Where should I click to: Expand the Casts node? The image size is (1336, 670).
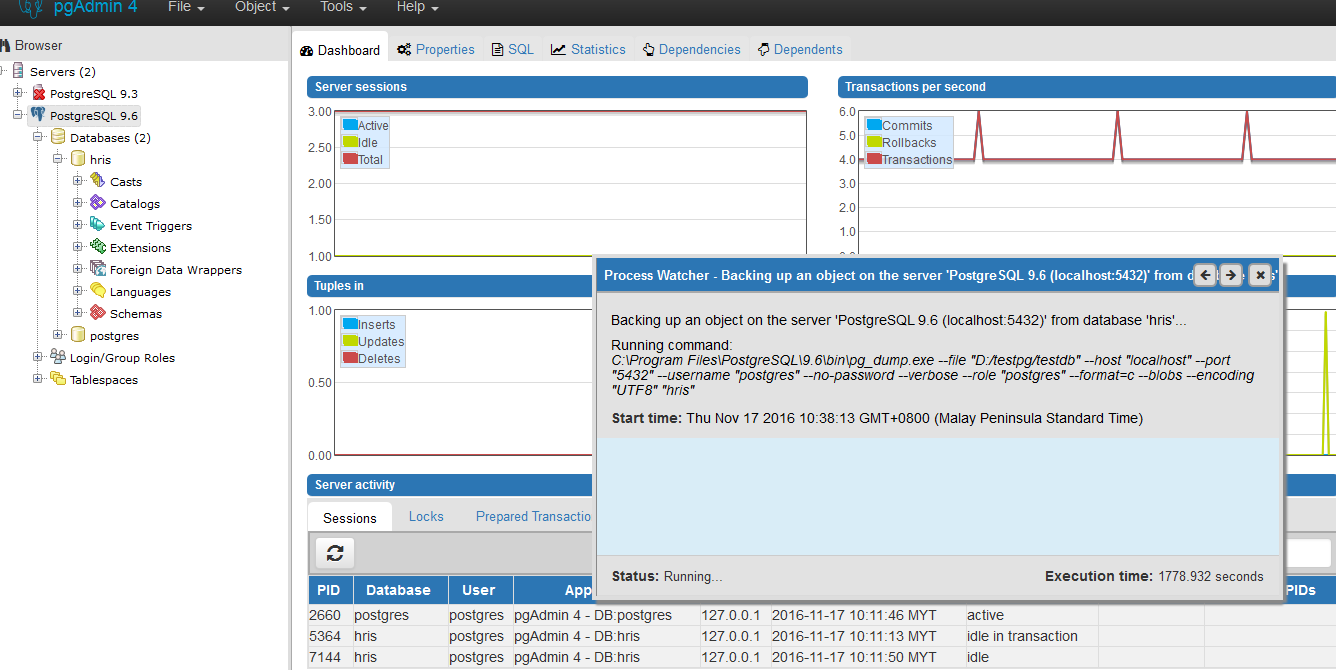77,181
